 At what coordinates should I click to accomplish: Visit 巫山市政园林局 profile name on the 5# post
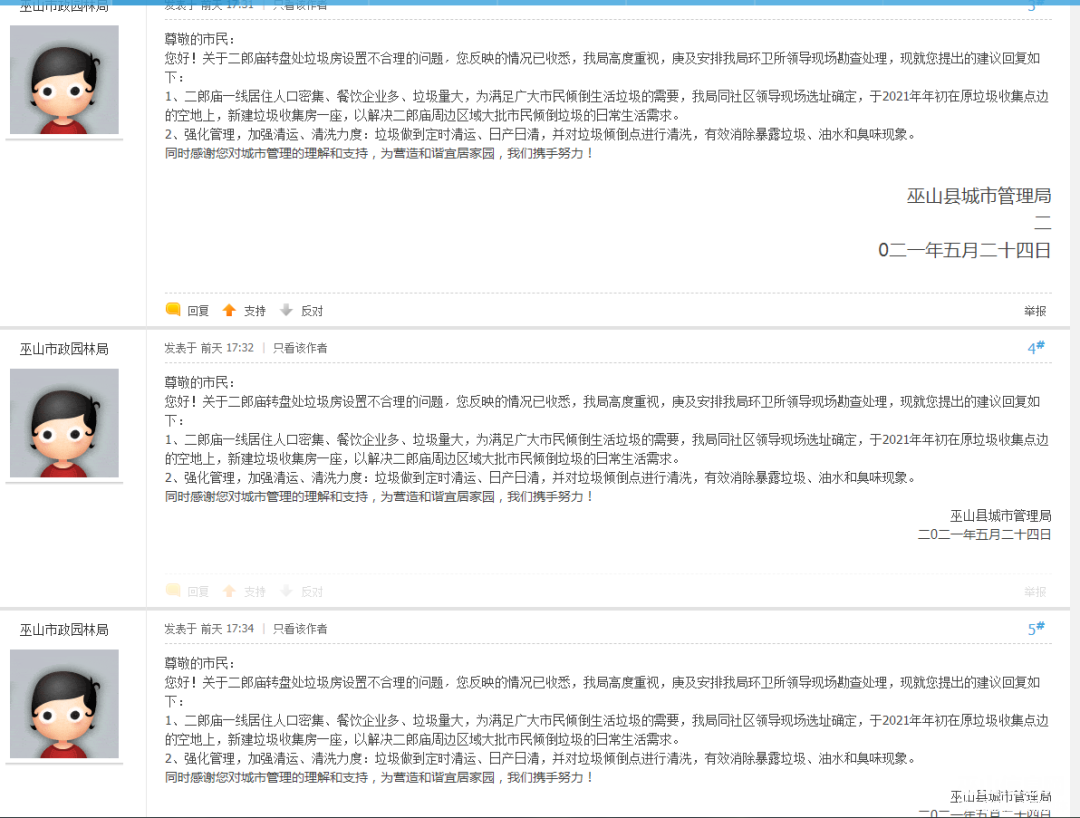[x=64, y=630]
